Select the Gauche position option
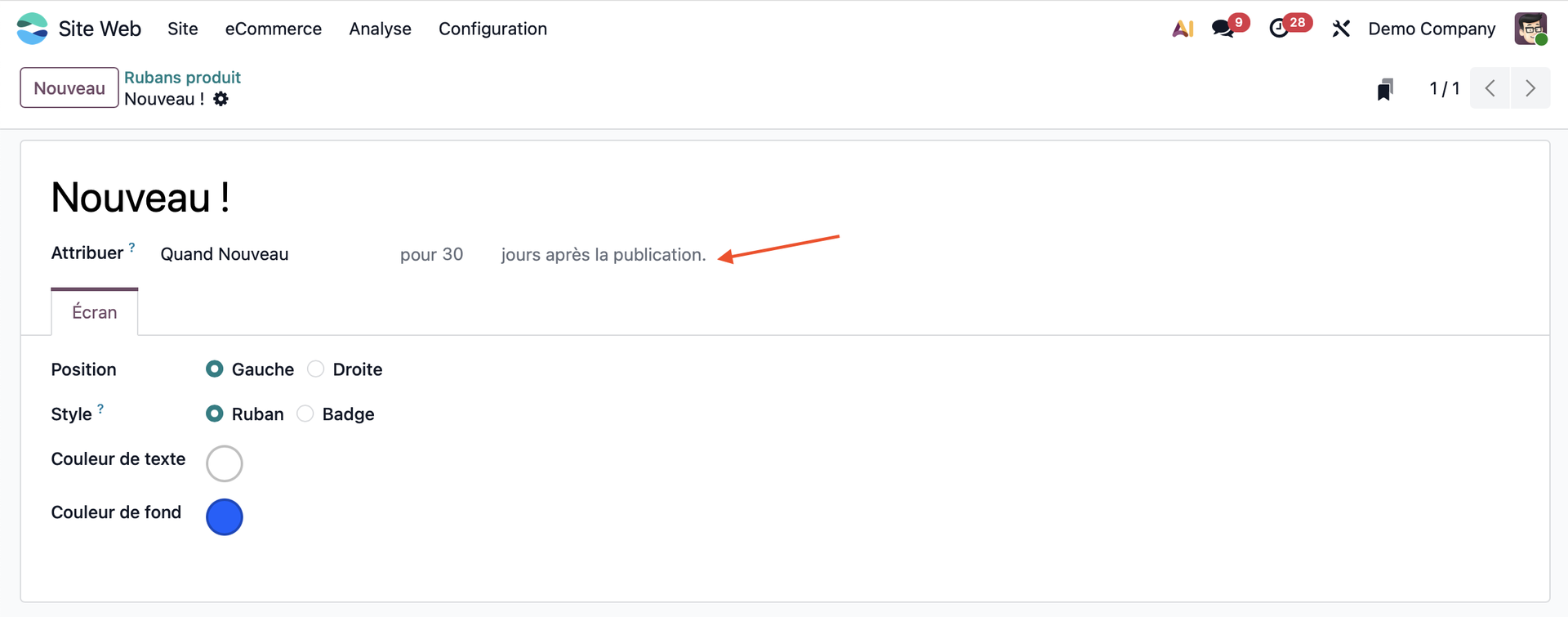The width and height of the screenshot is (1568, 617). click(x=215, y=369)
